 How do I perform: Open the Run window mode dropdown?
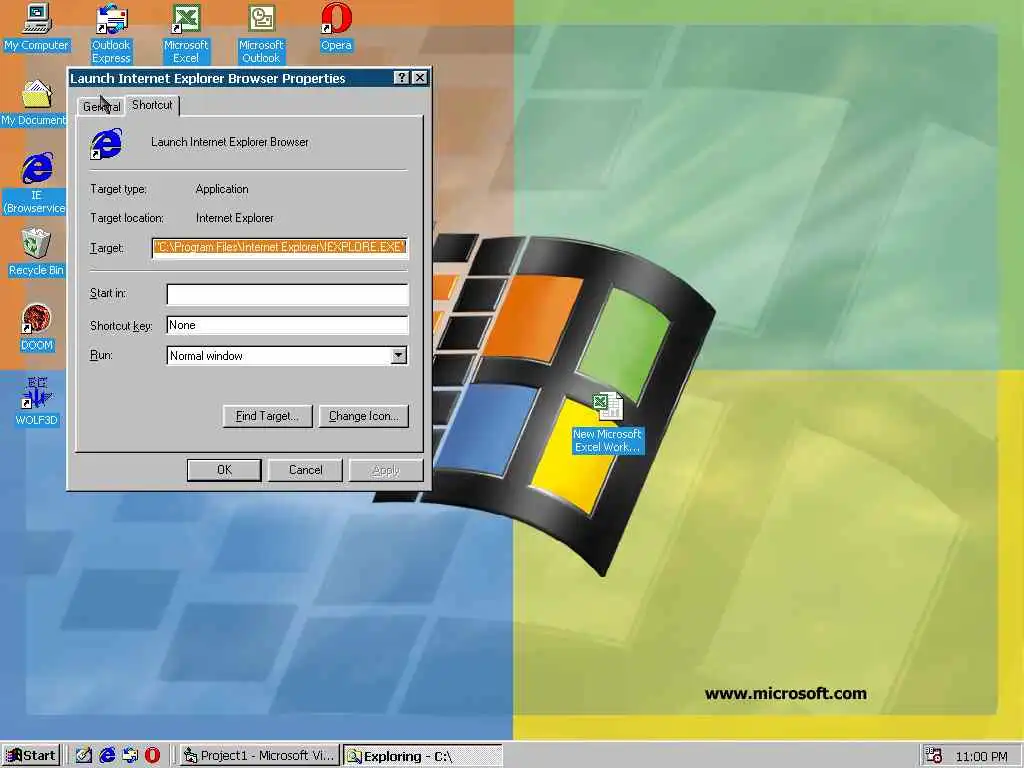click(398, 355)
